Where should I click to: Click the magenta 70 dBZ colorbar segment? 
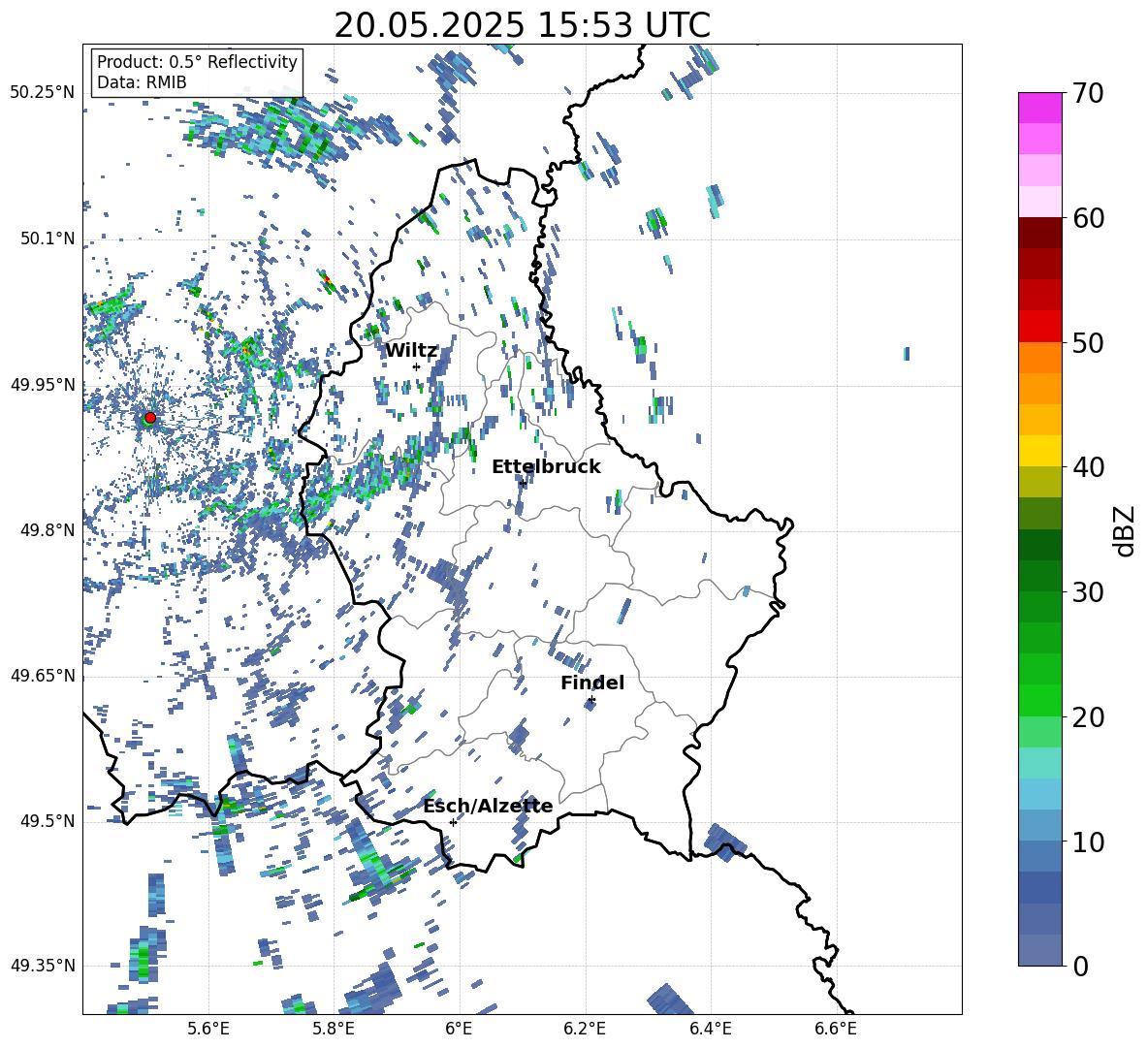point(1039,108)
